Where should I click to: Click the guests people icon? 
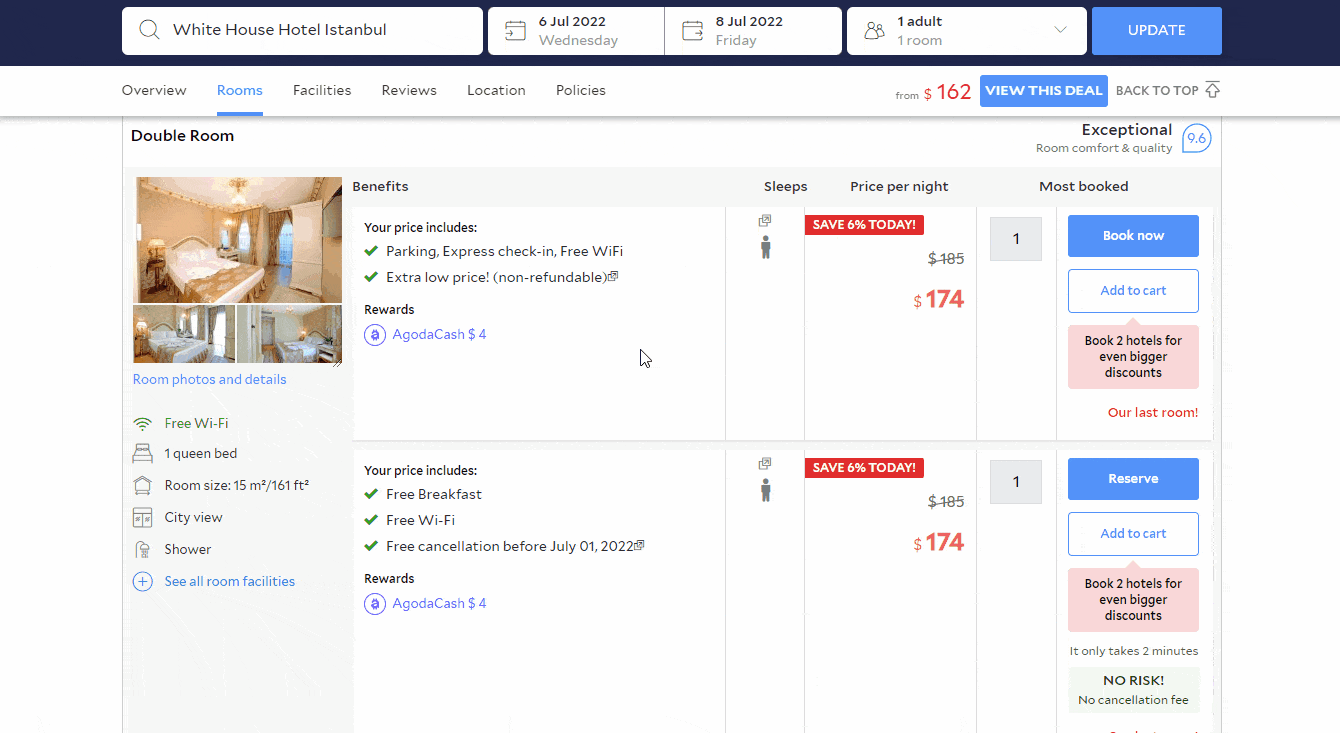874,31
